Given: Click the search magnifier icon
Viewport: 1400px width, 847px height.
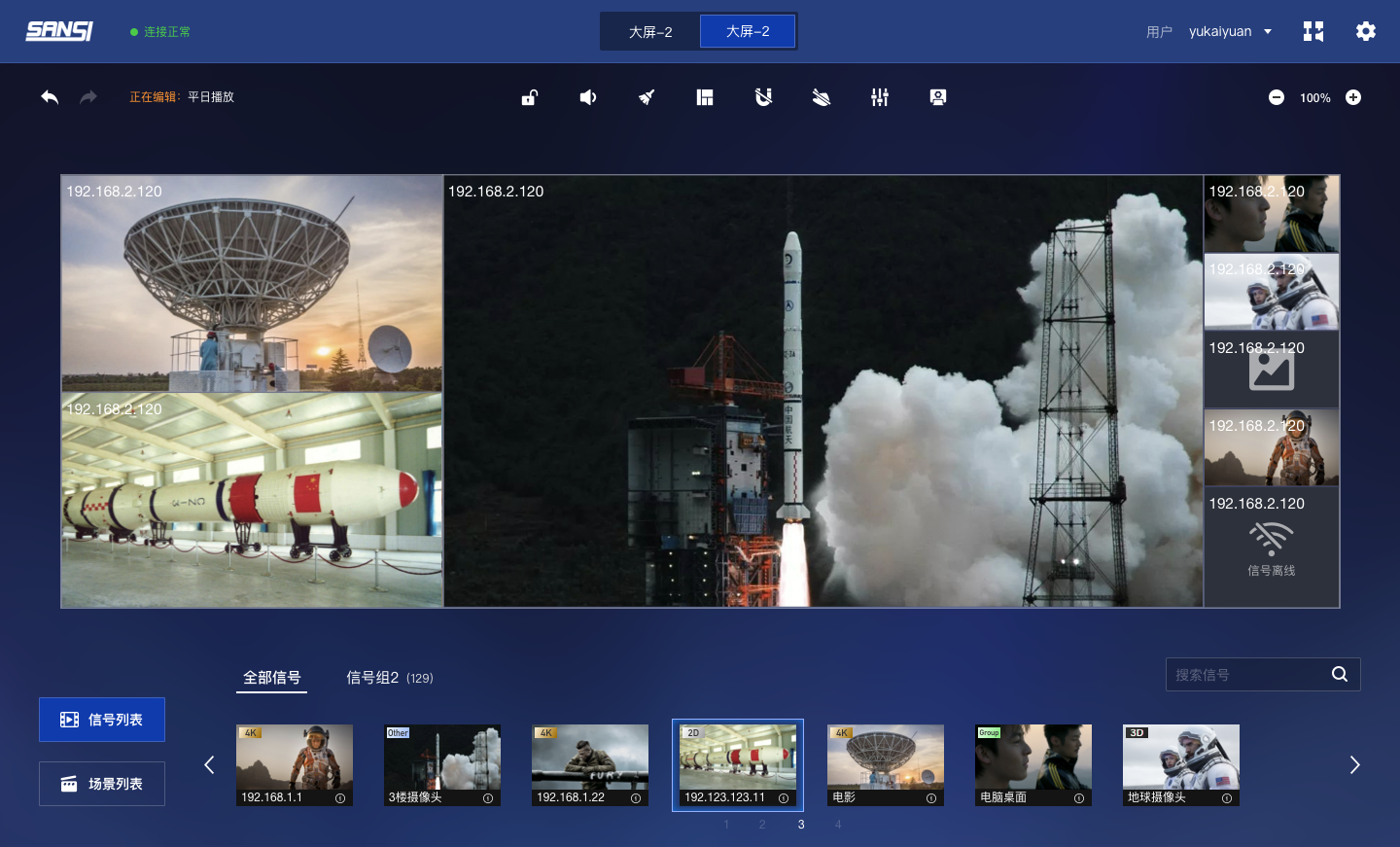Looking at the screenshot, I should click(x=1340, y=674).
